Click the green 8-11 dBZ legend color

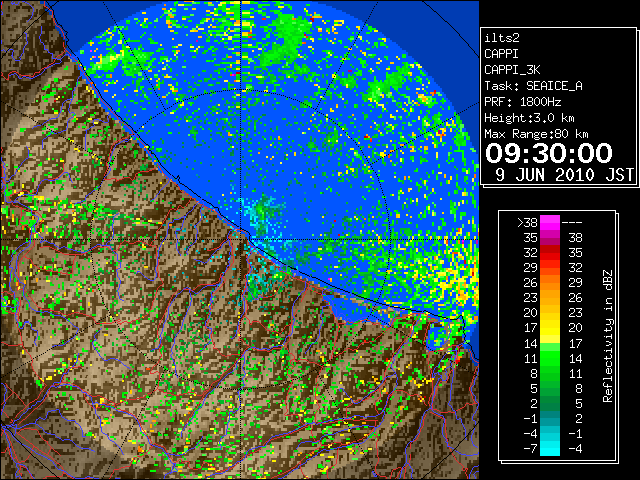[x=550, y=373]
